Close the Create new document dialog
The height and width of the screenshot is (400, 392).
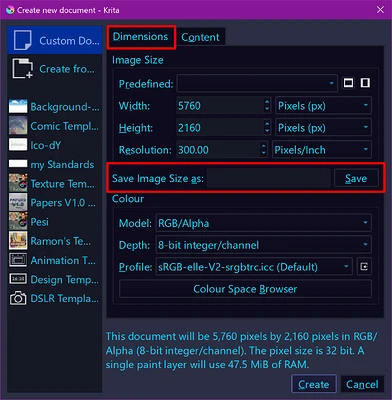click(x=380, y=10)
